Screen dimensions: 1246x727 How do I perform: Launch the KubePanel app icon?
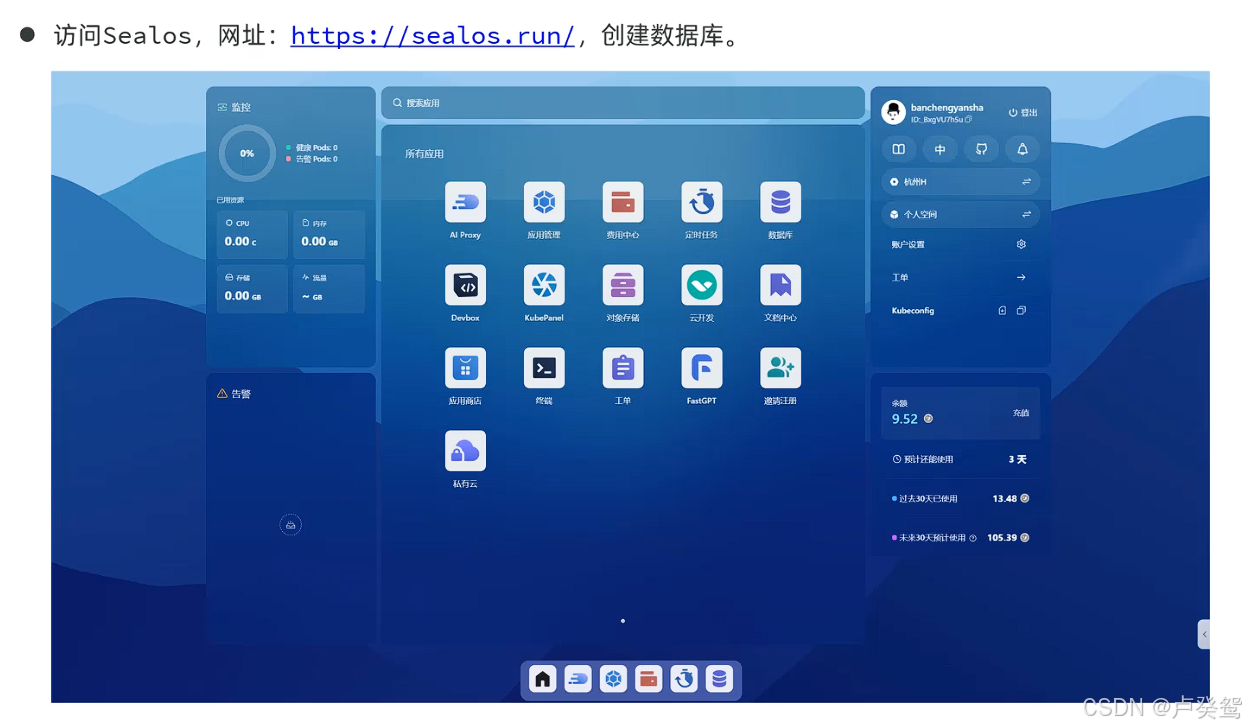544,285
